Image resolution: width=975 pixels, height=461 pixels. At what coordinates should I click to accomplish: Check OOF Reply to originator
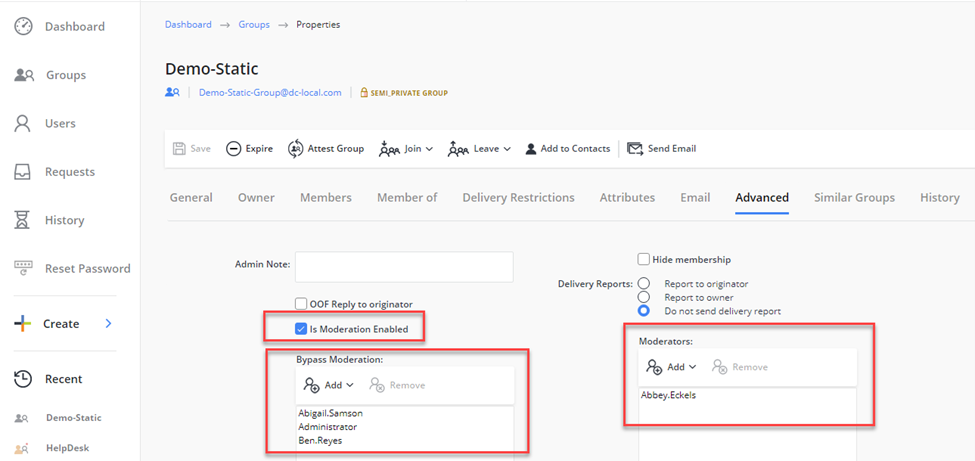coord(301,304)
